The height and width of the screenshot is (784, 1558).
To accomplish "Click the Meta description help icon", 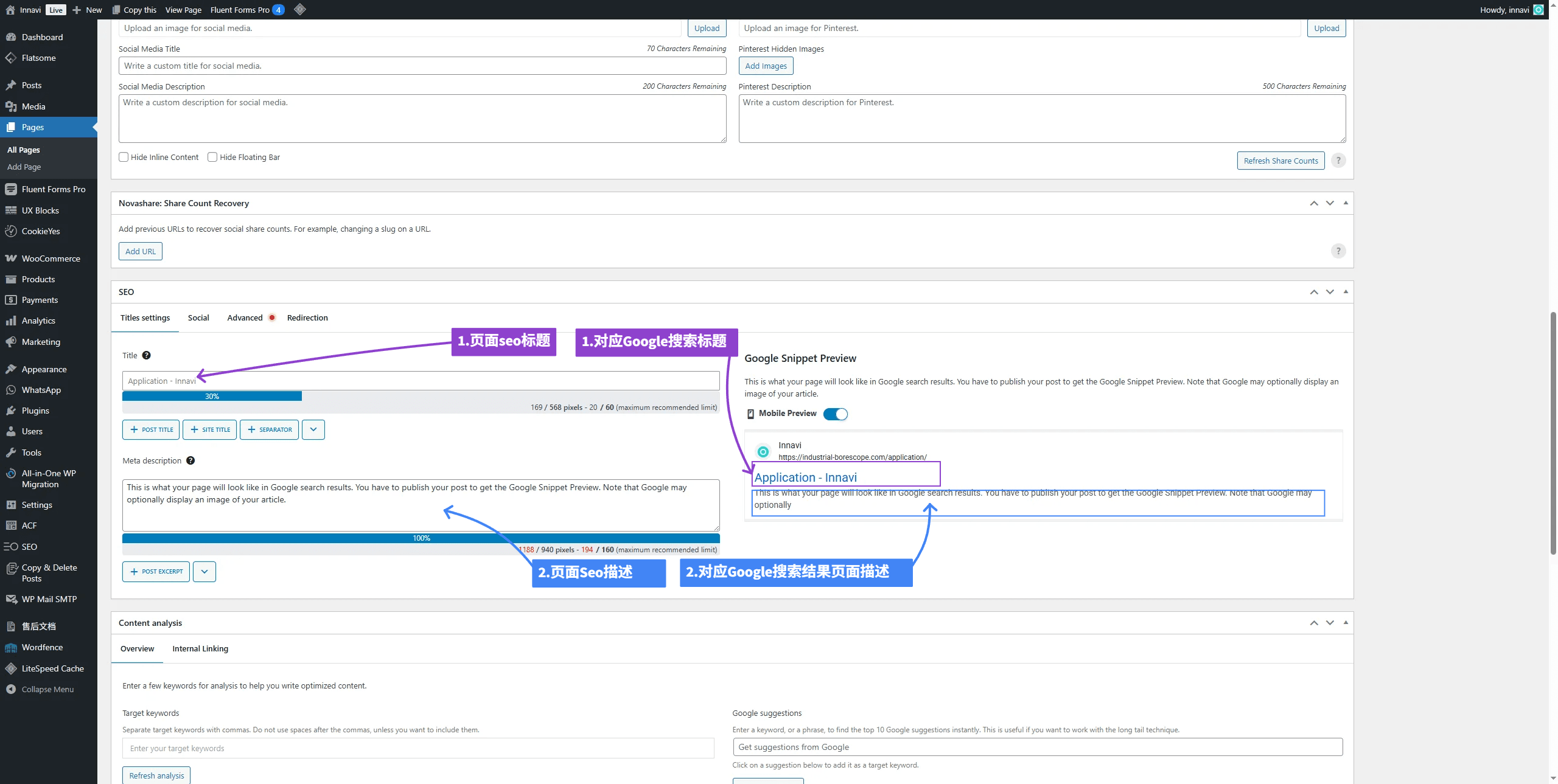I will coord(190,461).
